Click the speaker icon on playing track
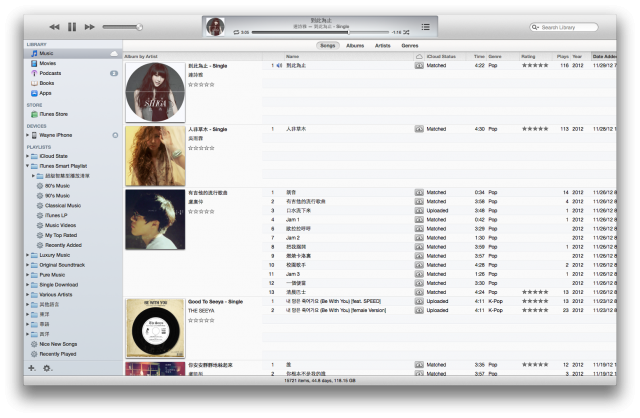 click(280, 65)
